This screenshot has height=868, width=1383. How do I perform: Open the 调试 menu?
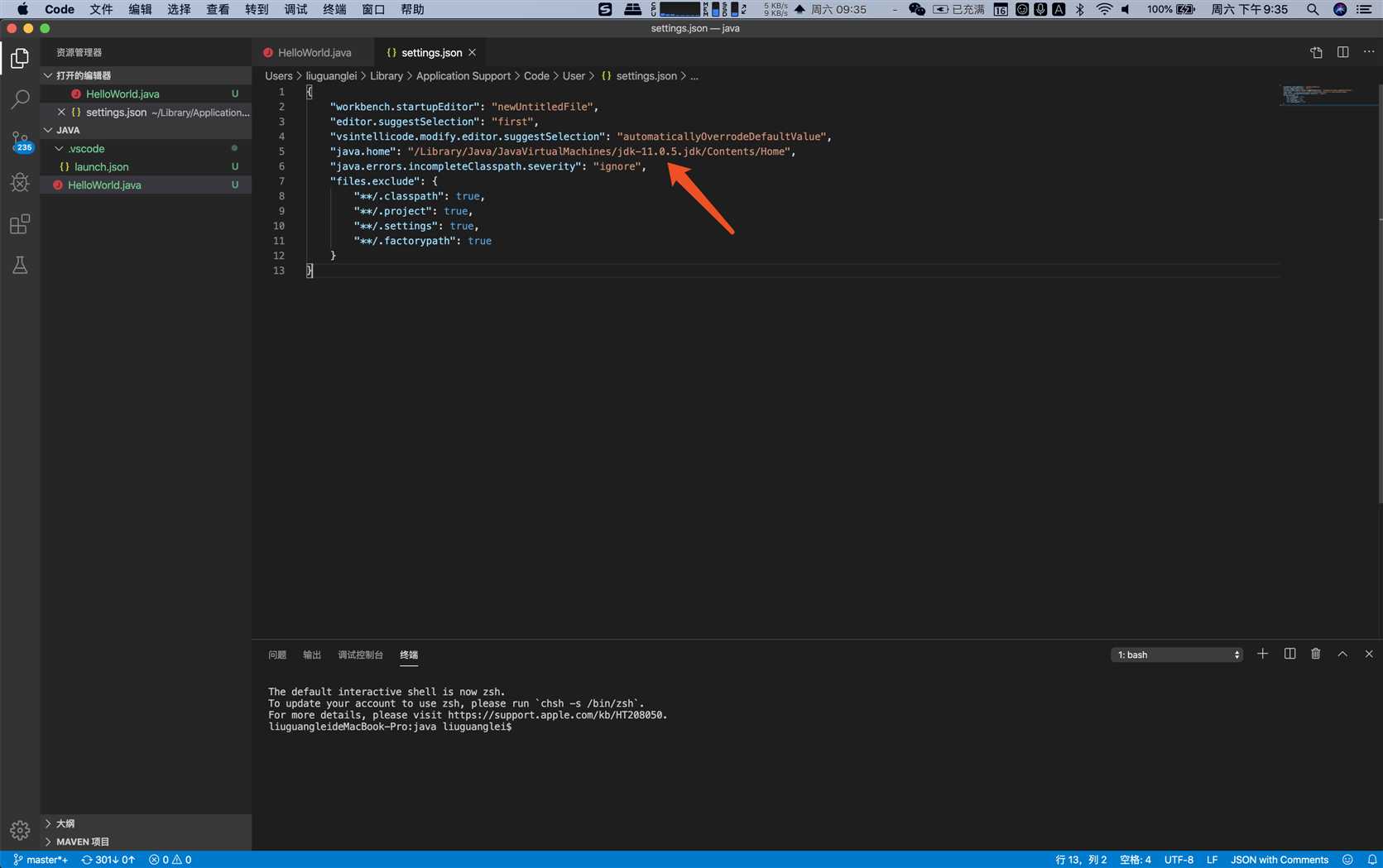(x=295, y=9)
